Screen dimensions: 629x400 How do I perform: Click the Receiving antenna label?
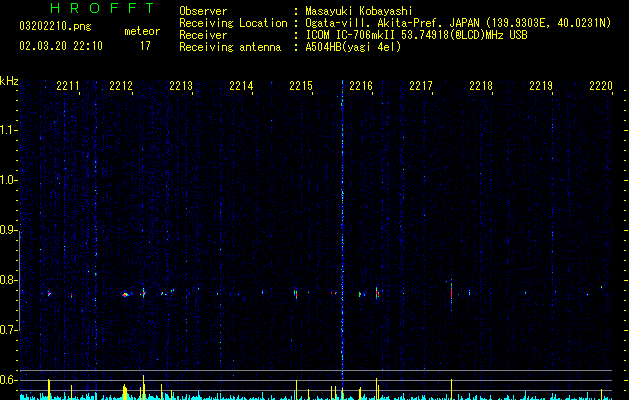pyautogui.click(x=230, y=47)
